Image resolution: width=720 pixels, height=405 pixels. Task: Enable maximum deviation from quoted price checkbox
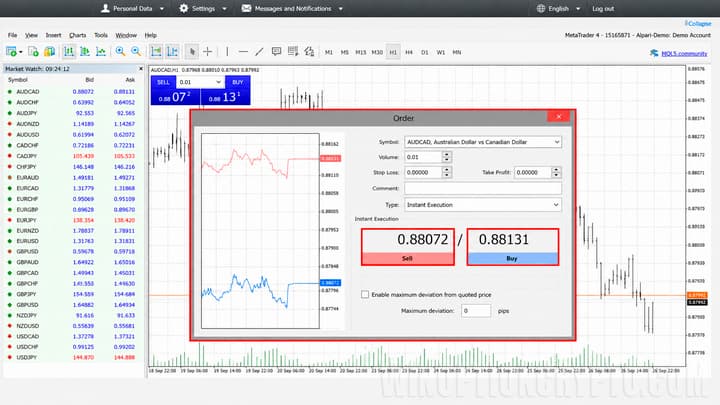click(365, 294)
